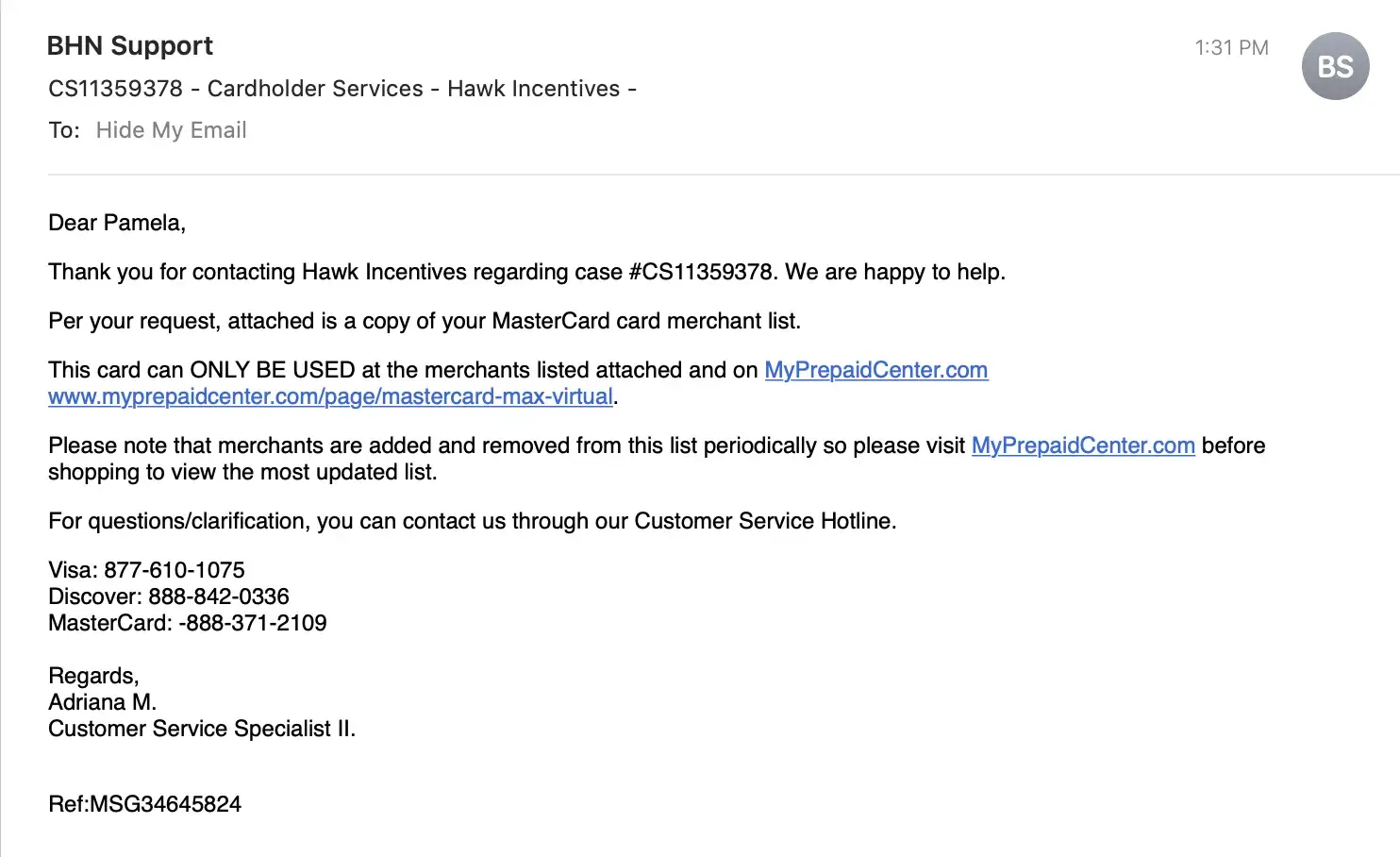Click the MasterCard phone number 888-371-2109
Viewport: 1400px width, 857px height.
pos(255,623)
